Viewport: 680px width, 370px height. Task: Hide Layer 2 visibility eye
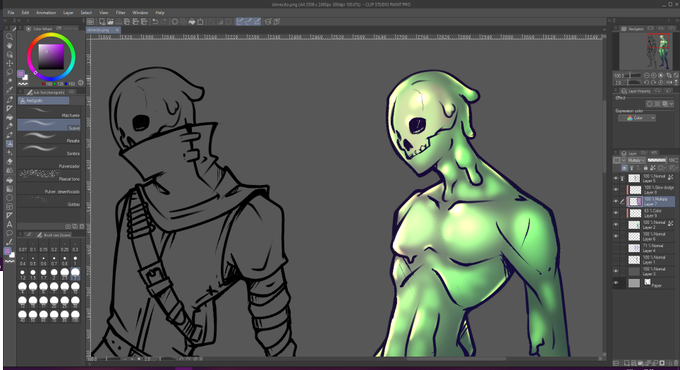click(616, 225)
